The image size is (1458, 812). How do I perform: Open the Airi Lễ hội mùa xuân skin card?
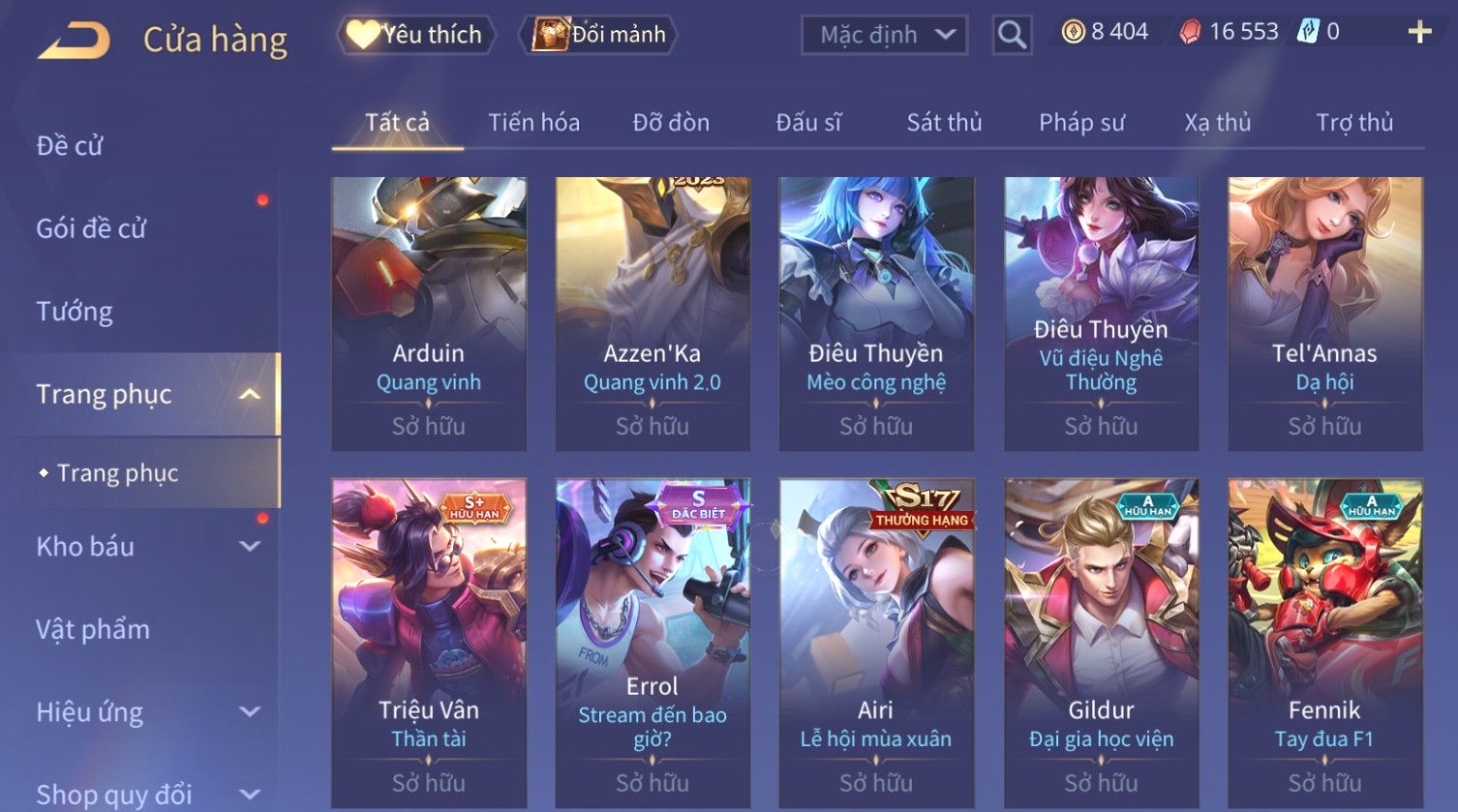click(876, 643)
